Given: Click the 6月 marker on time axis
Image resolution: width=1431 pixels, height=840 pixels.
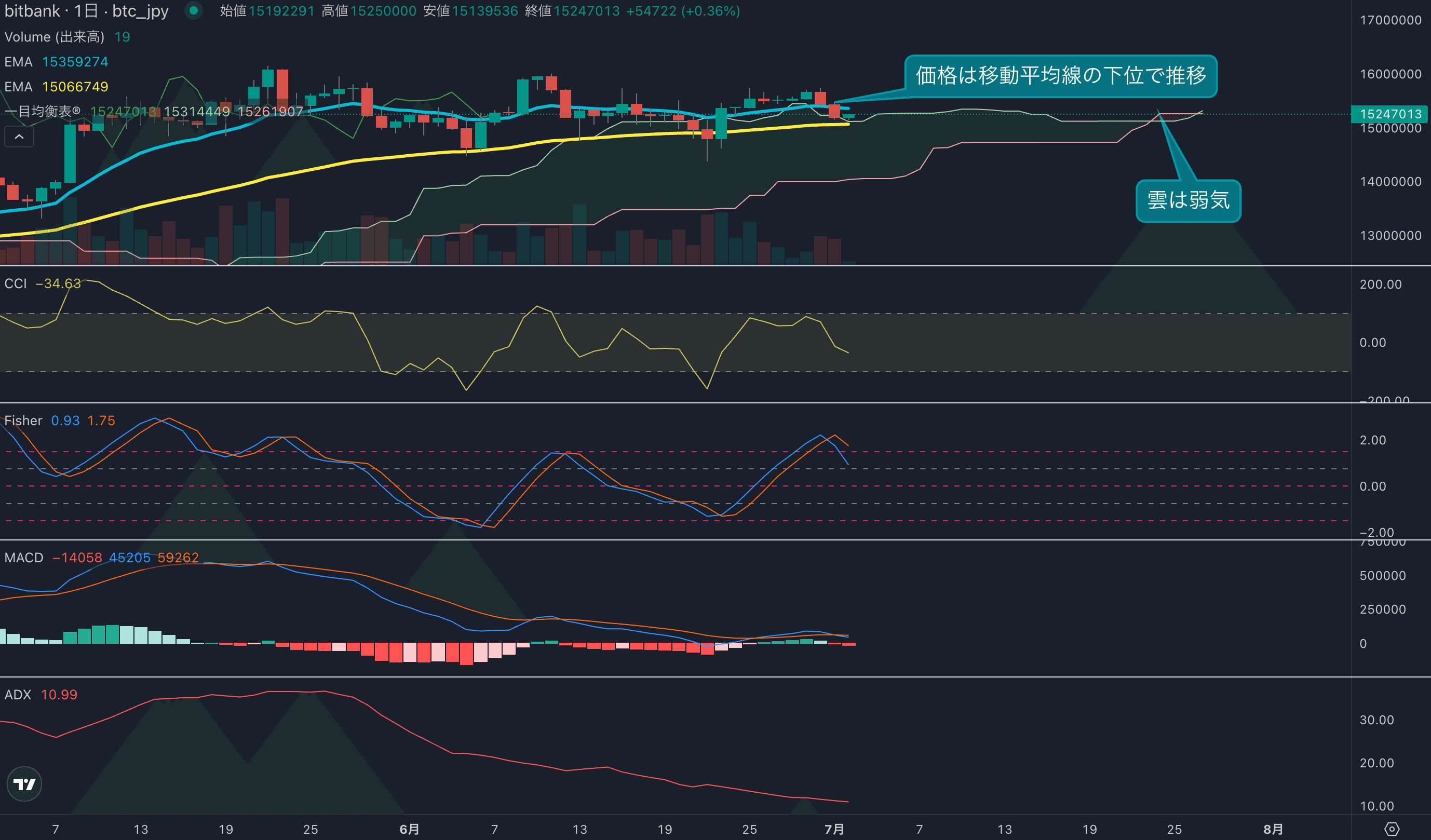Looking at the screenshot, I should tap(409, 829).
